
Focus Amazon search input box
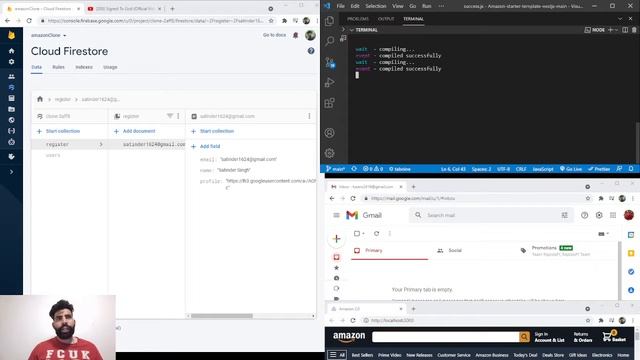tap(445, 337)
